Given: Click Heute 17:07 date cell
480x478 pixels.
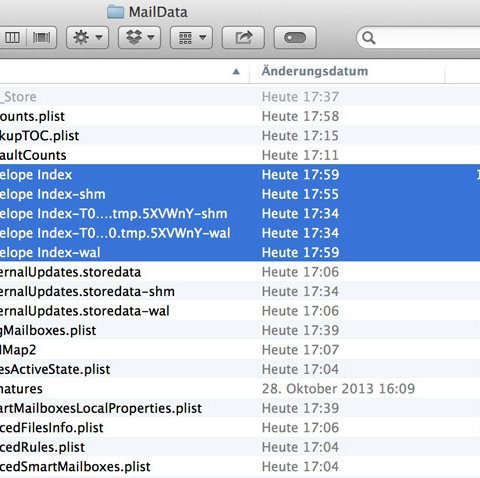Looking at the screenshot, I should point(300,350).
